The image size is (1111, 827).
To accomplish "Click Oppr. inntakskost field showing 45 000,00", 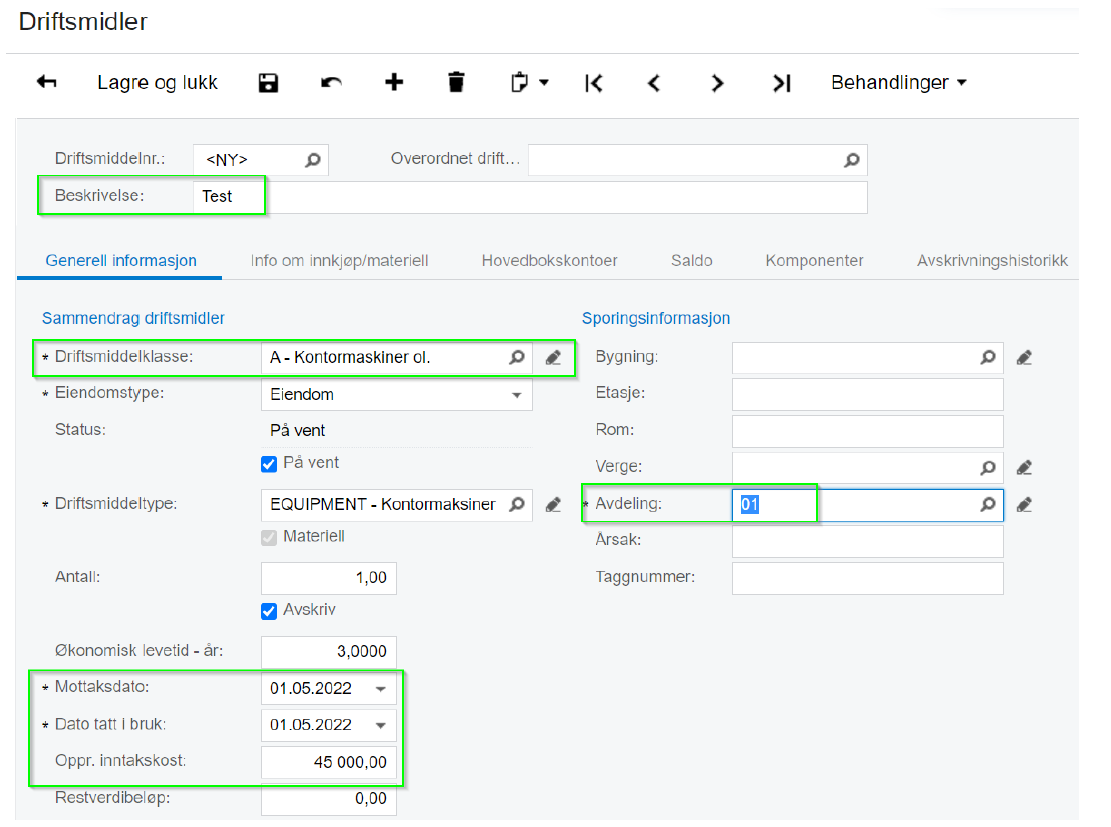I will [329, 763].
